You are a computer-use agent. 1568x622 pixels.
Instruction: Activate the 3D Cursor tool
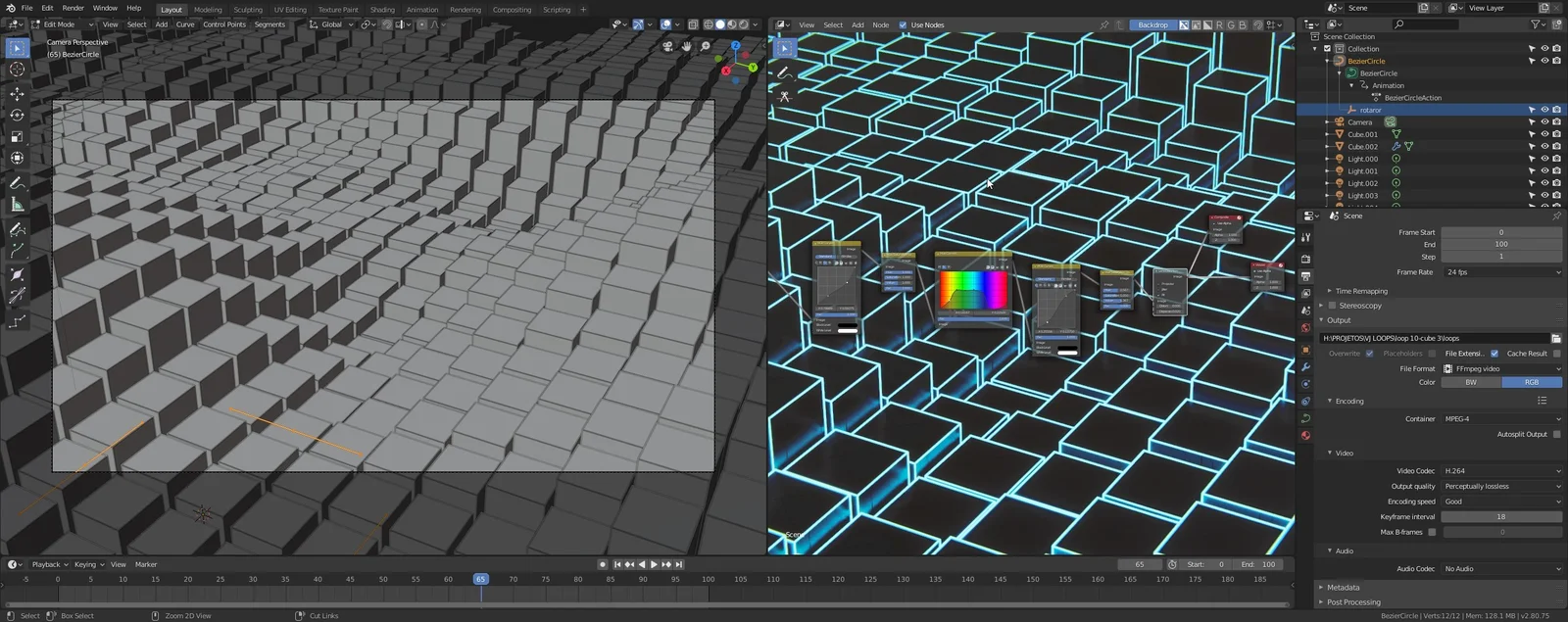pyautogui.click(x=17, y=70)
